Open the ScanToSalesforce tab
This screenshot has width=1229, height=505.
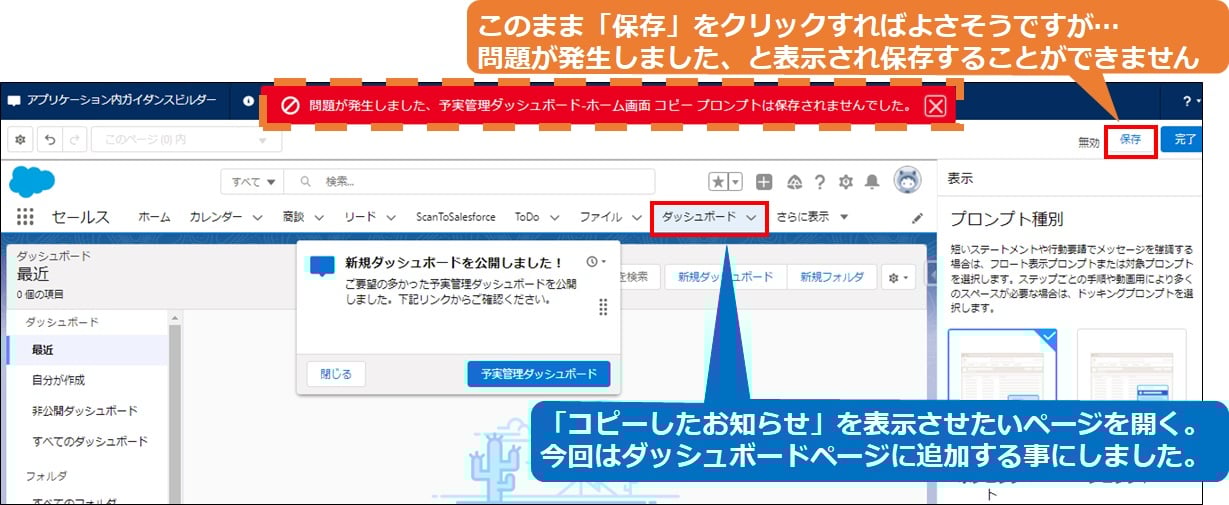[455, 217]
